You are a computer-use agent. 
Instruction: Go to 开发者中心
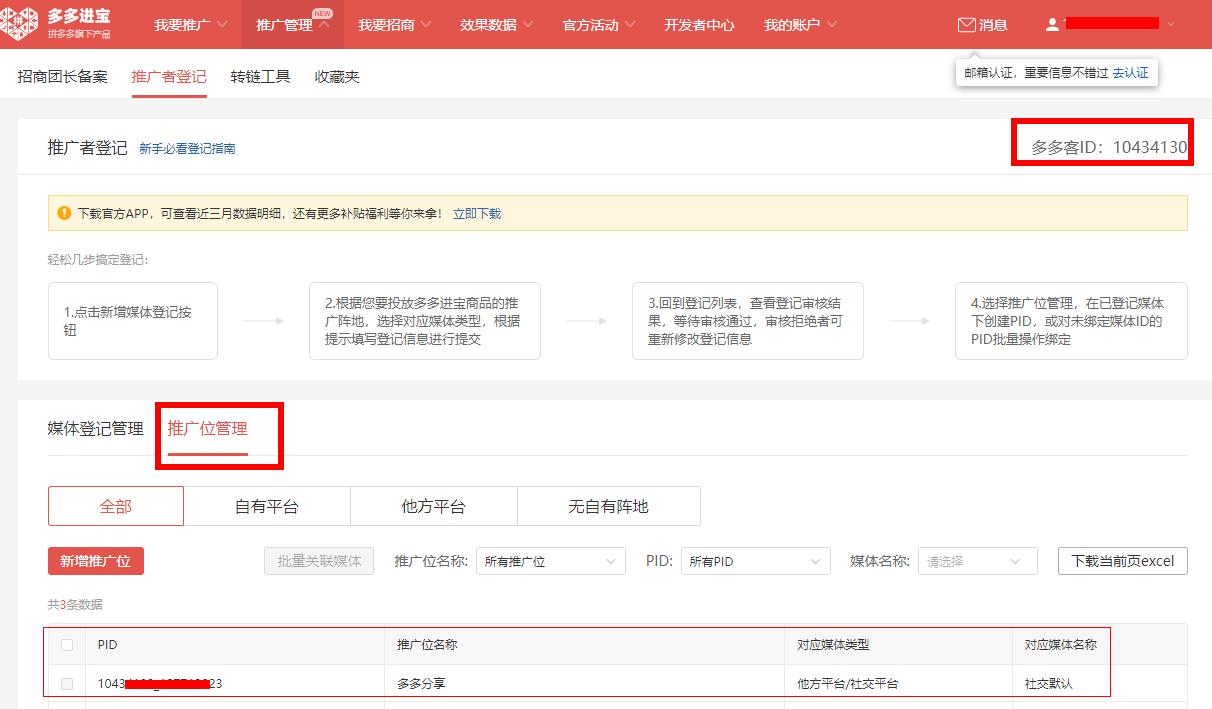(x=699, y=25)
